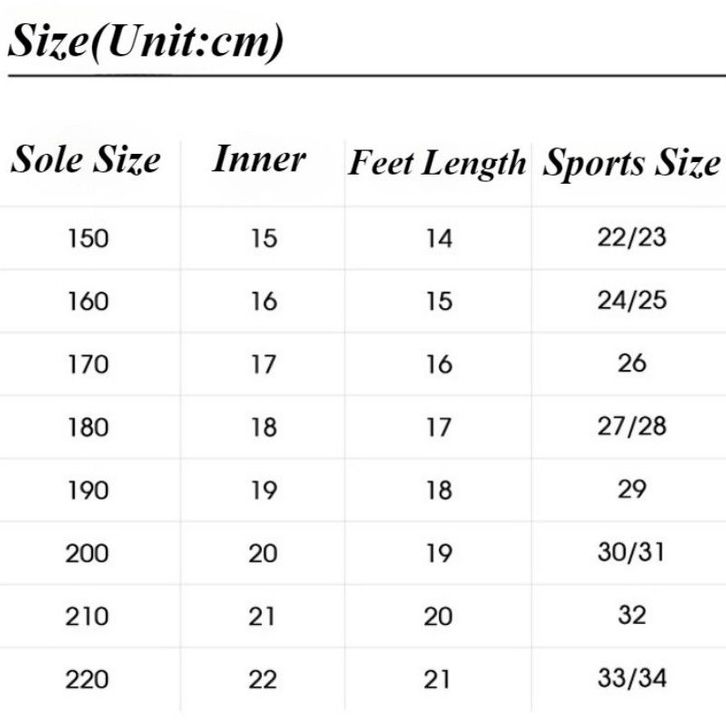Click the Size(Unit:cm) title text
This screenshot has height=726, width=726.
tap(146, 43)
